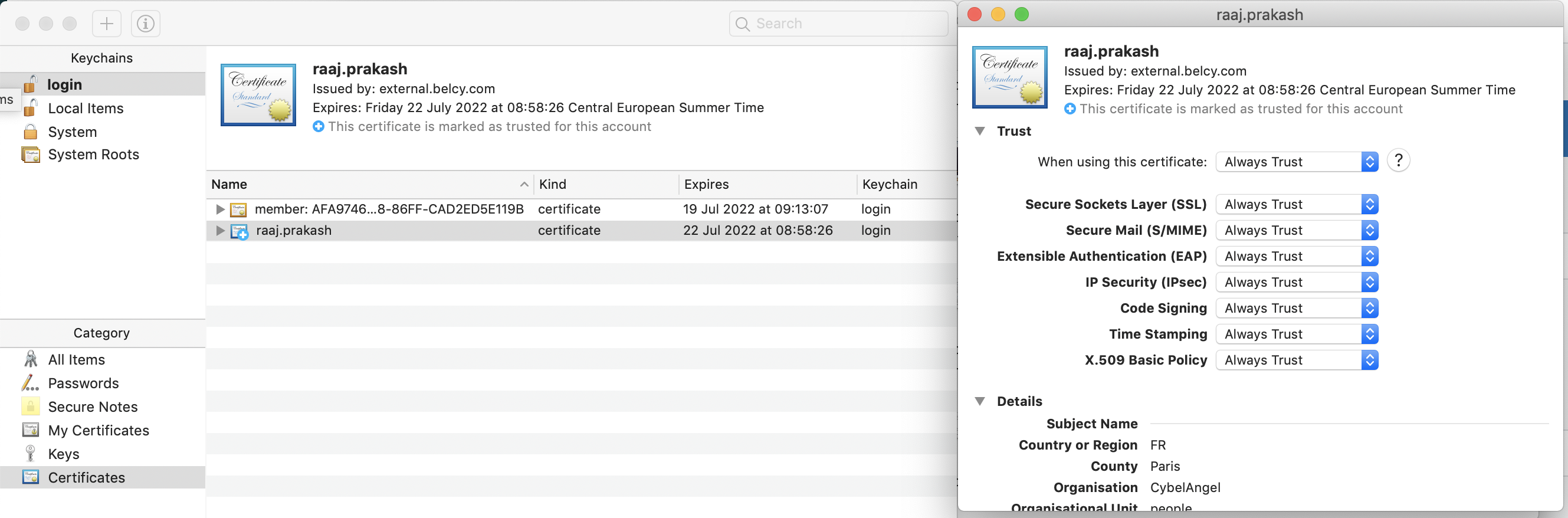Viewport: 1568px width, 518px height.
Task: Open the My Certificates category
Action: 98,430
